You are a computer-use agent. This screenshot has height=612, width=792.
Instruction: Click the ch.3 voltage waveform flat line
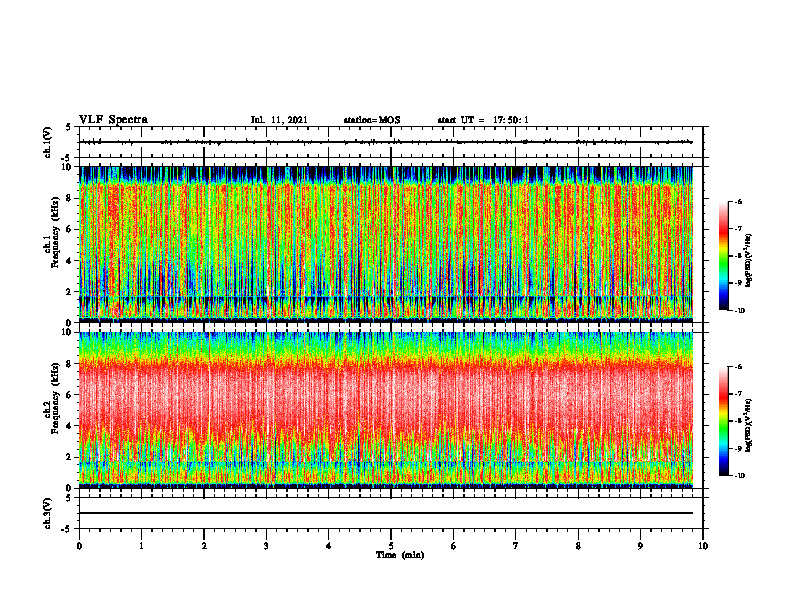(x=386, y=513)
